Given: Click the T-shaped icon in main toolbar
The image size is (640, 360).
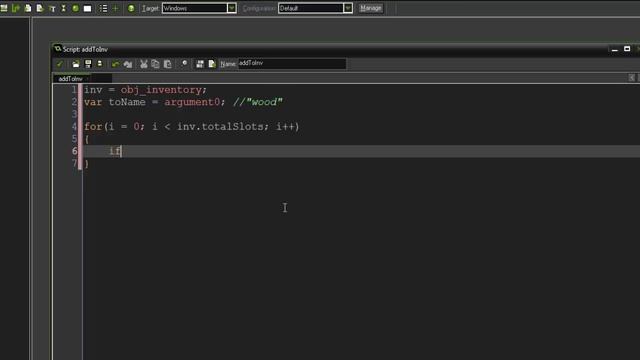Looking at the screenshot, I should tap(52, 8).
